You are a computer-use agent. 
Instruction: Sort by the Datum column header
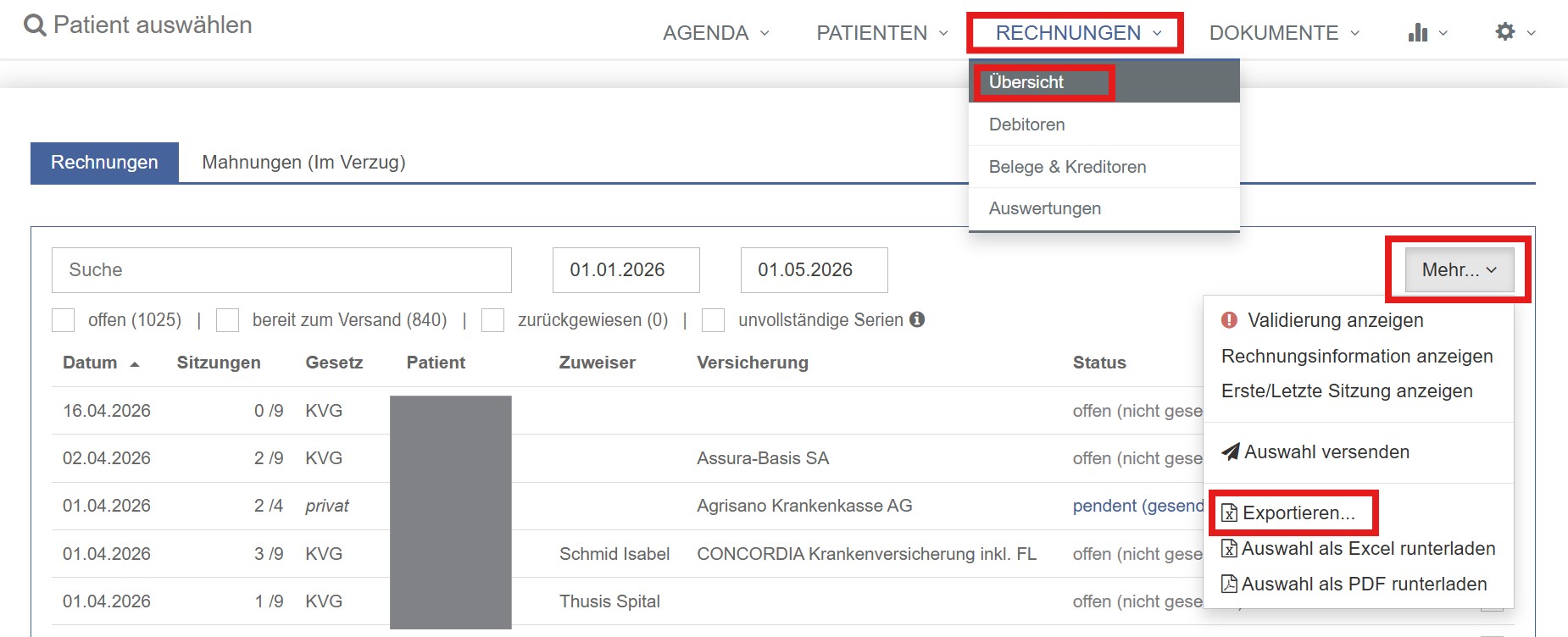91,363
